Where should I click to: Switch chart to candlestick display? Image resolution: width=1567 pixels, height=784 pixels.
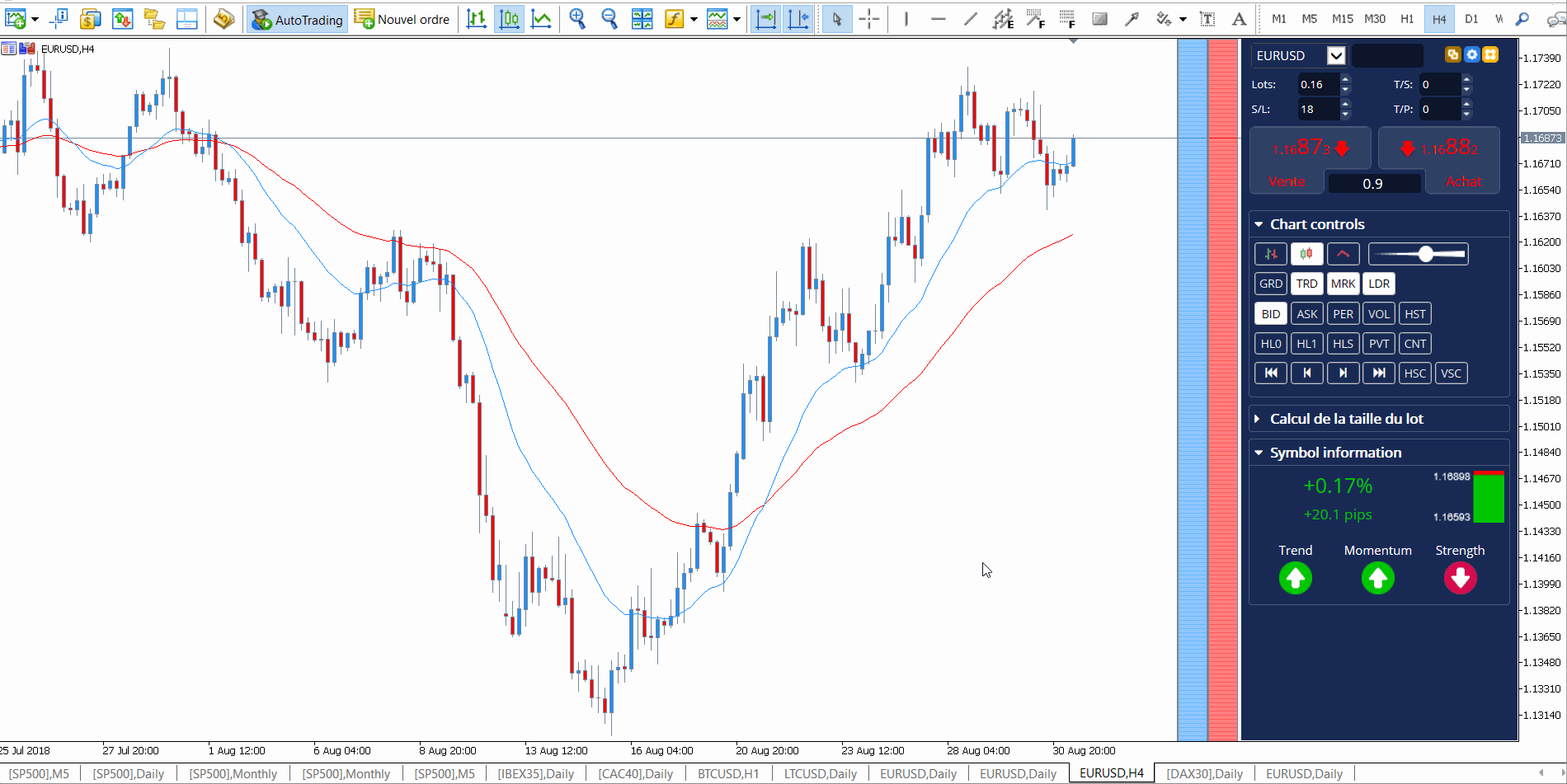click(x=509, y=18)
